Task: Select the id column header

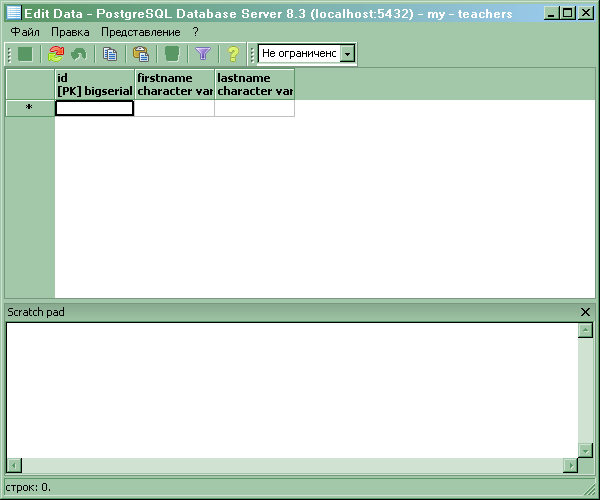Action: [95, 84]
